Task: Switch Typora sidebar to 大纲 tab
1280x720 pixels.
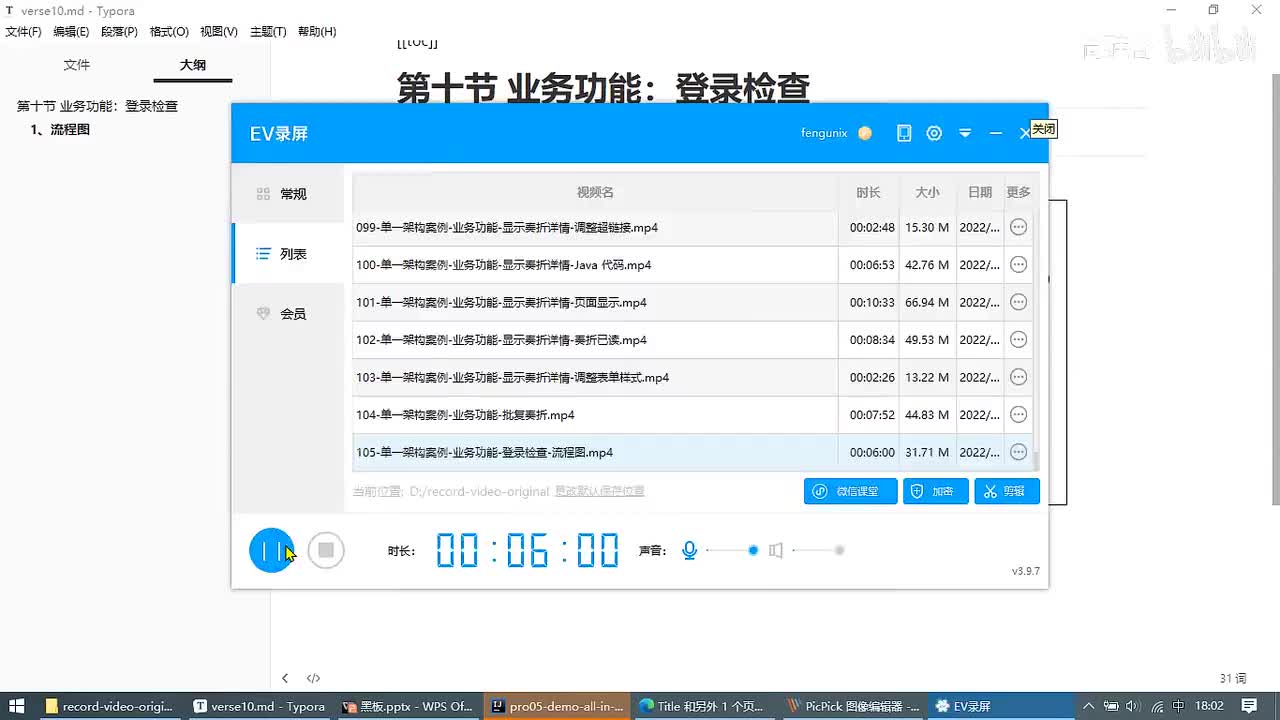Action: pyautogui.click(x=193, y=65)
